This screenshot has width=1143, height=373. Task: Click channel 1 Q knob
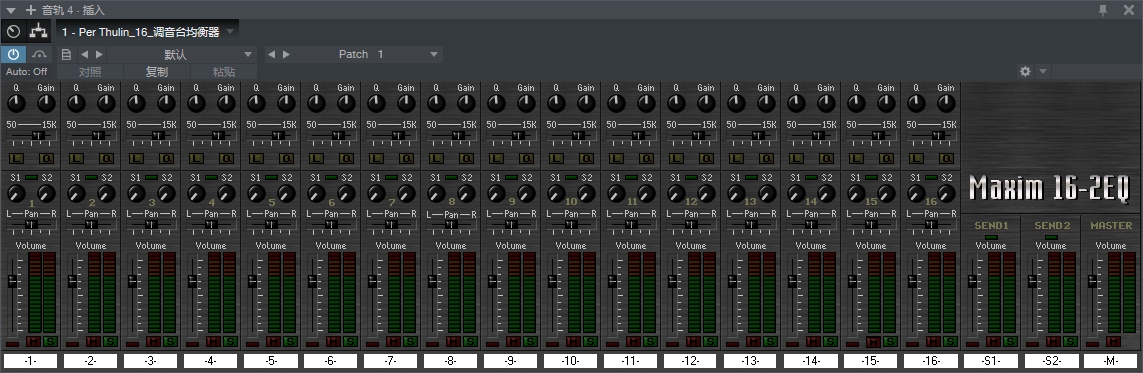(x=17, y=103)
